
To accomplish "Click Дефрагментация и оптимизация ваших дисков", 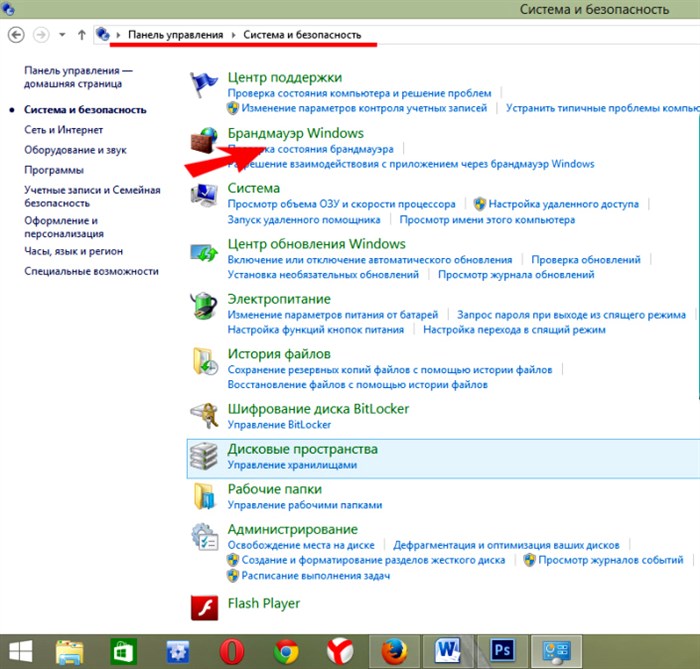I will pyautogui.click(x=506, y=545).
